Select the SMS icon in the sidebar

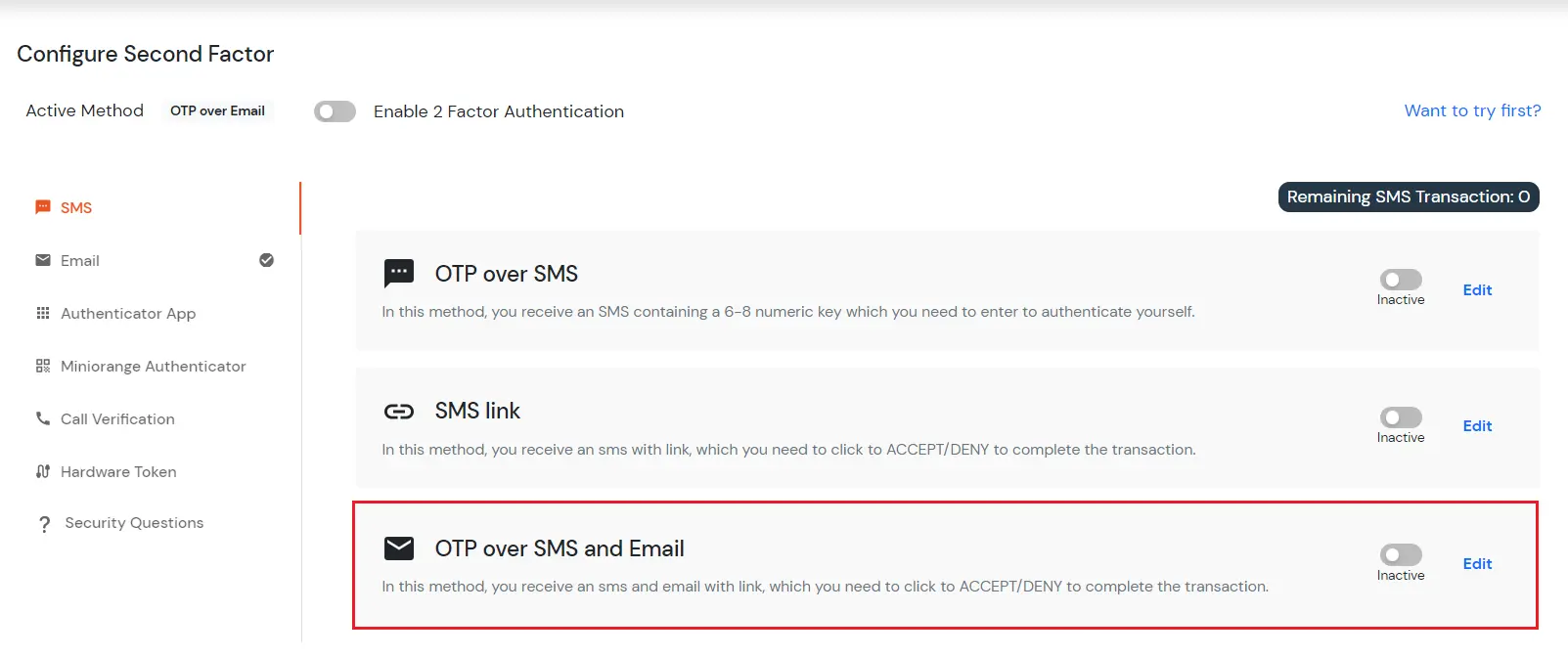click(x=43, y=206)
